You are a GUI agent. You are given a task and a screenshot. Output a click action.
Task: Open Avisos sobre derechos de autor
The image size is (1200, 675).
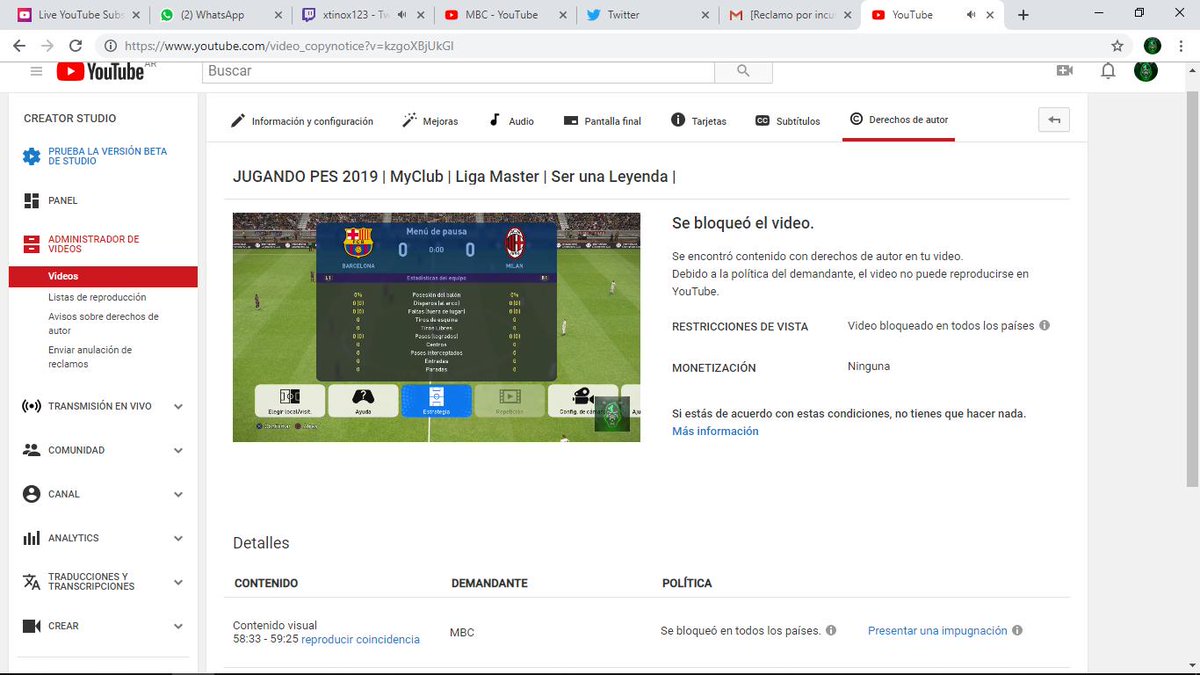pyautogui.click(x=103, y=323)
